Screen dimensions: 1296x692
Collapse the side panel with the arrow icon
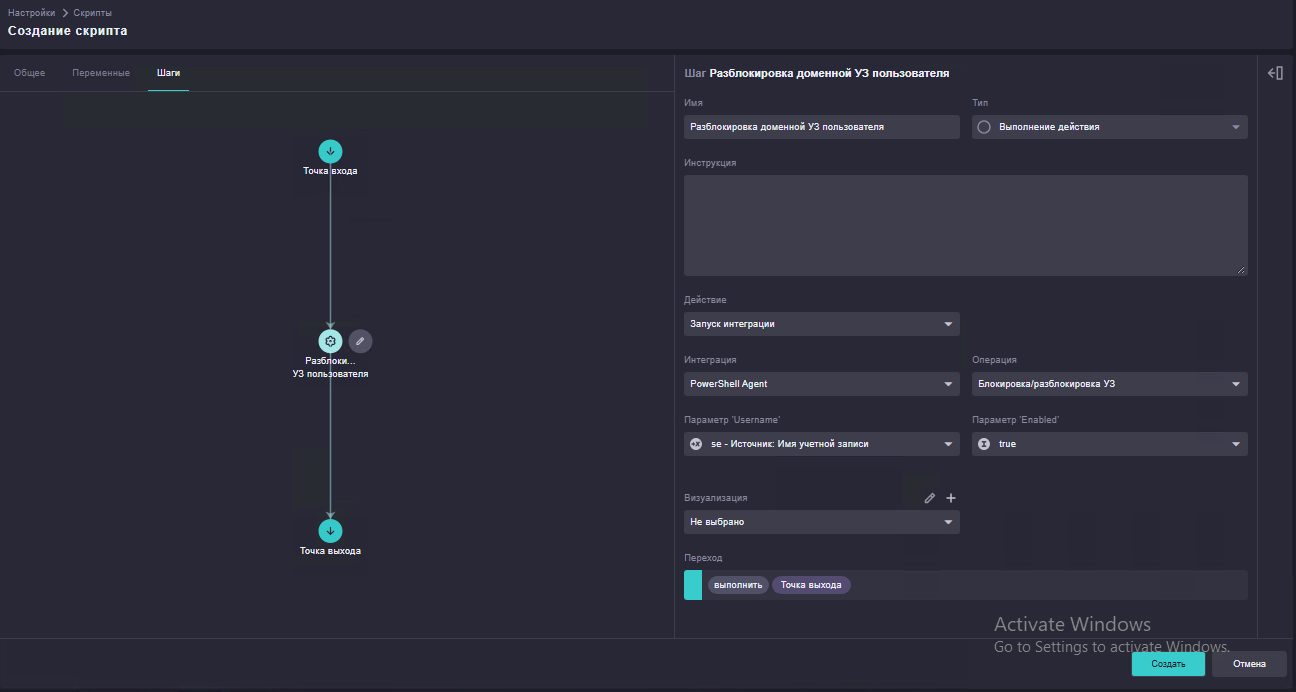pos(1275,73)
